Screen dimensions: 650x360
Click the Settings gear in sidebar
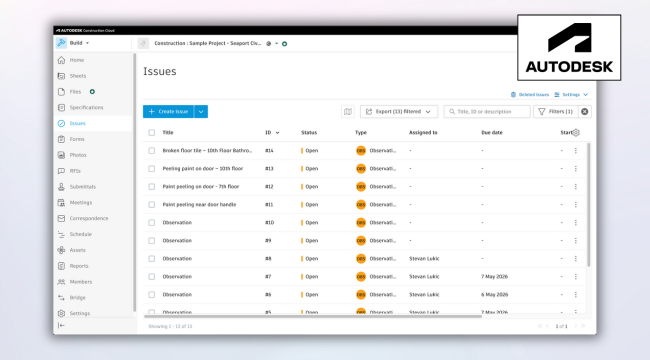coord(61,313)
